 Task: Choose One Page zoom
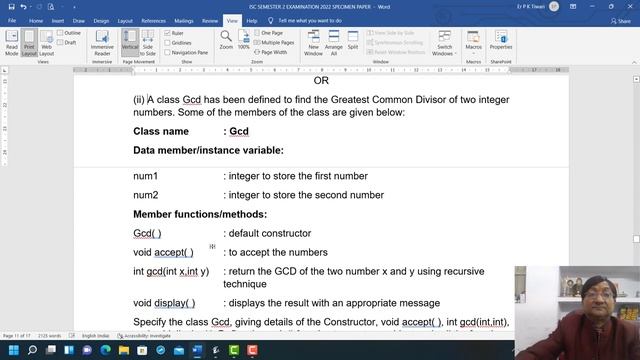(269, 33)
